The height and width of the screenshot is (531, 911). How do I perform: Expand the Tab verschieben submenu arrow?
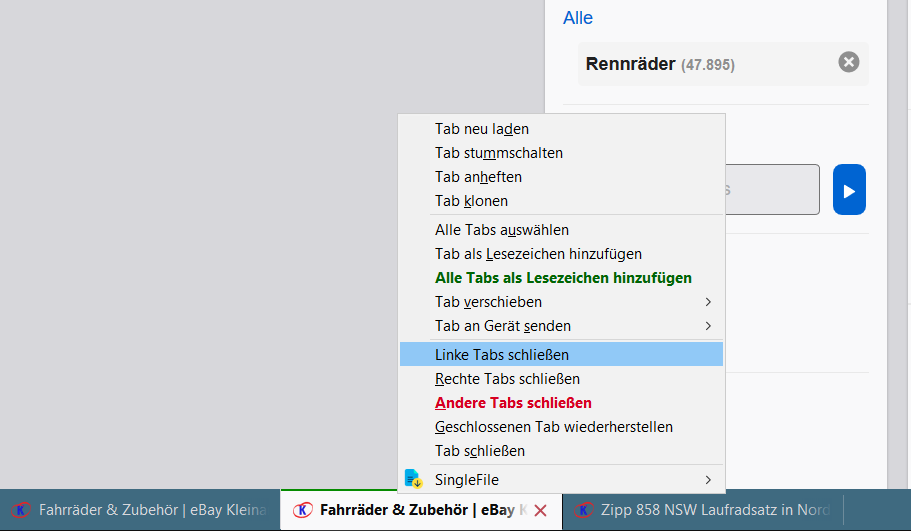point(708,302)
